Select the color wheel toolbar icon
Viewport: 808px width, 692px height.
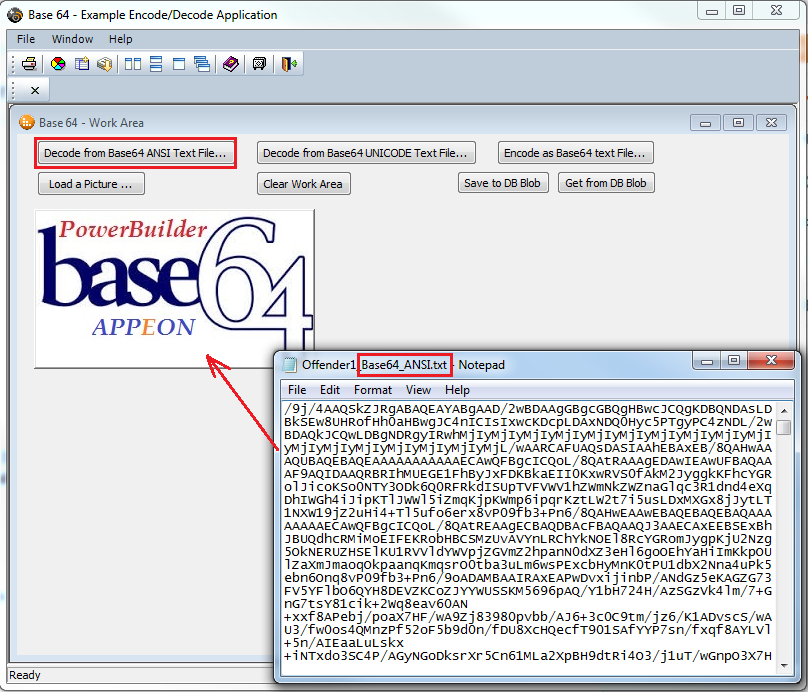click(57, 63)
